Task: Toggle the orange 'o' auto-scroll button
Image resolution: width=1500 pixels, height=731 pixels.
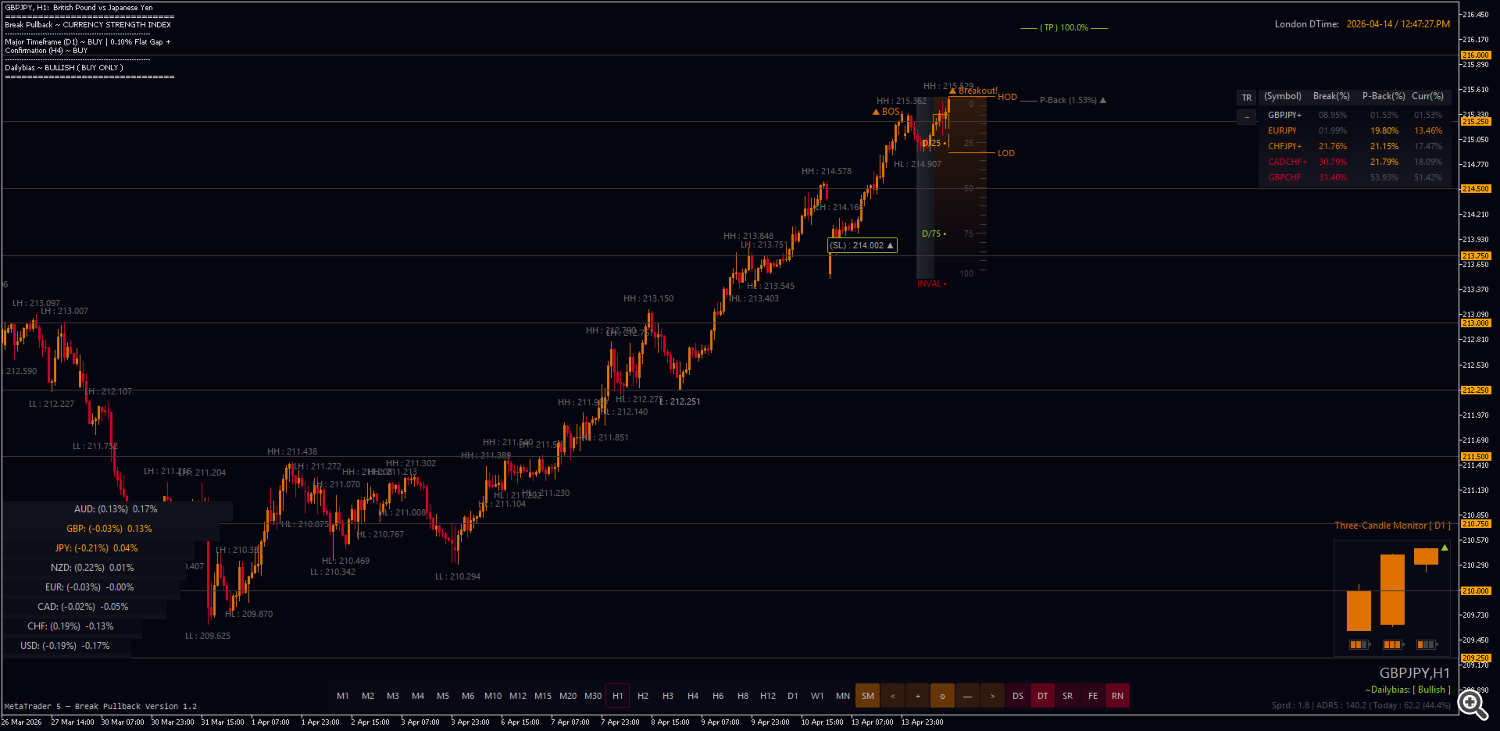Action: [942, 695]
